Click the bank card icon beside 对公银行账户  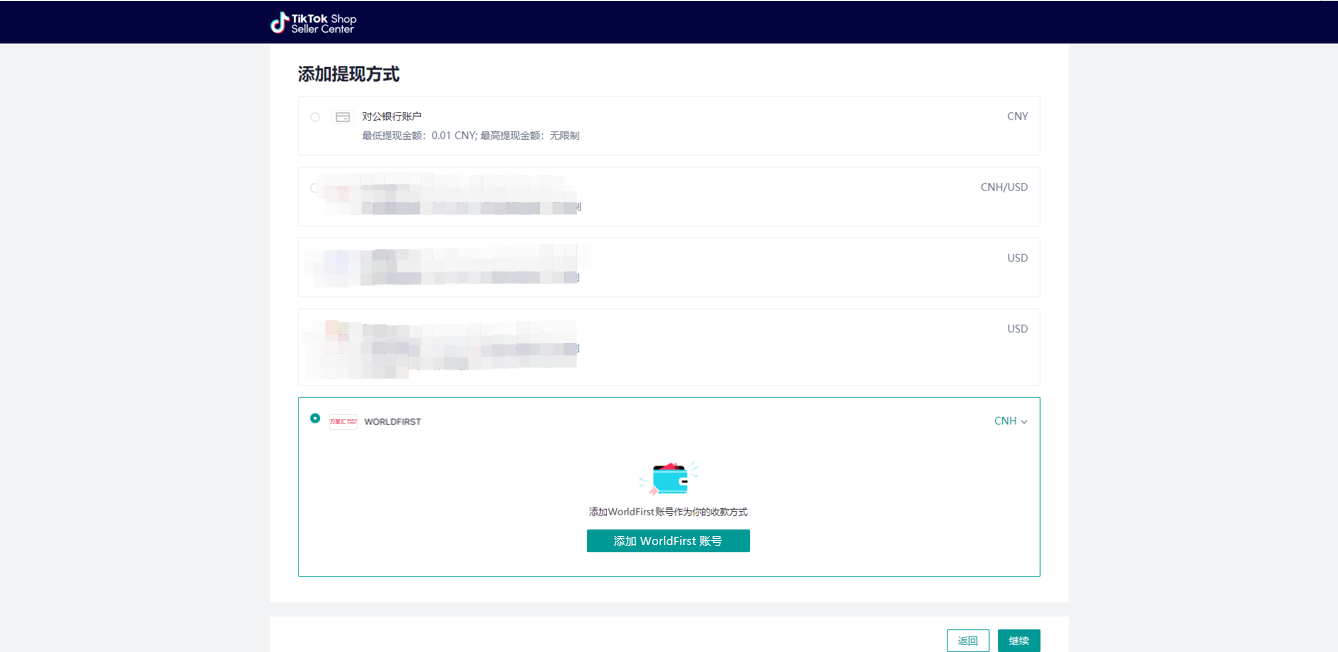(342, 116)
